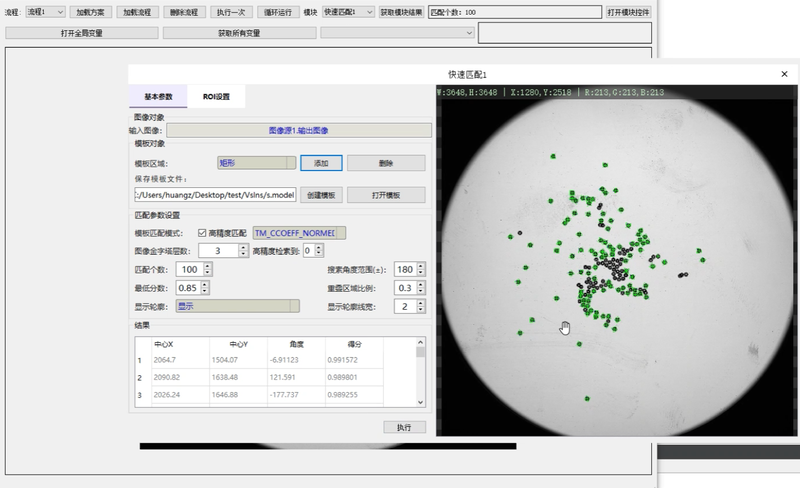Decrease the 重叠区域比例 spinner value

[422, 291]
